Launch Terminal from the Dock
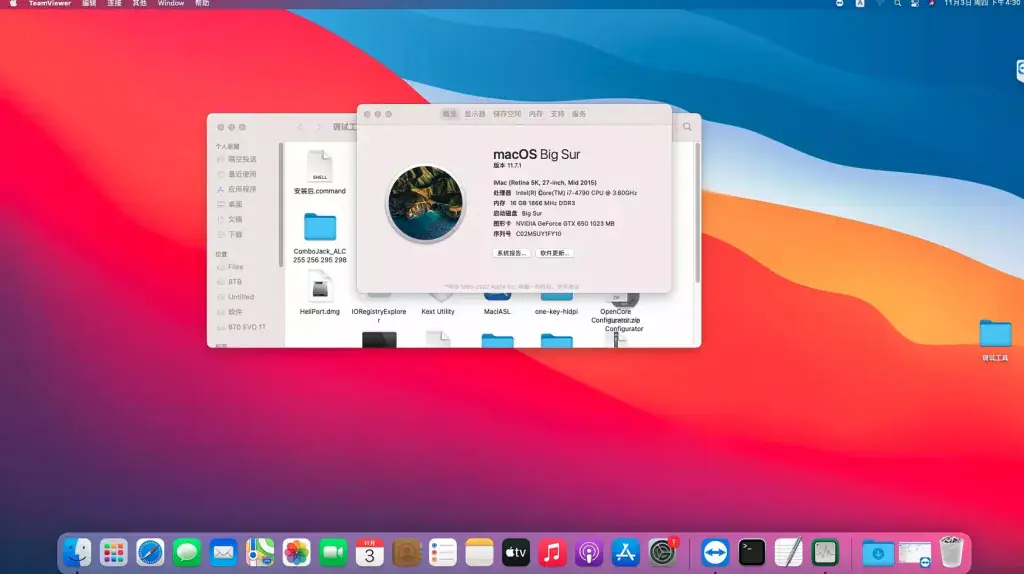Image resolution: width=1024 pixels, height=574 pixels. pos(752,552)
